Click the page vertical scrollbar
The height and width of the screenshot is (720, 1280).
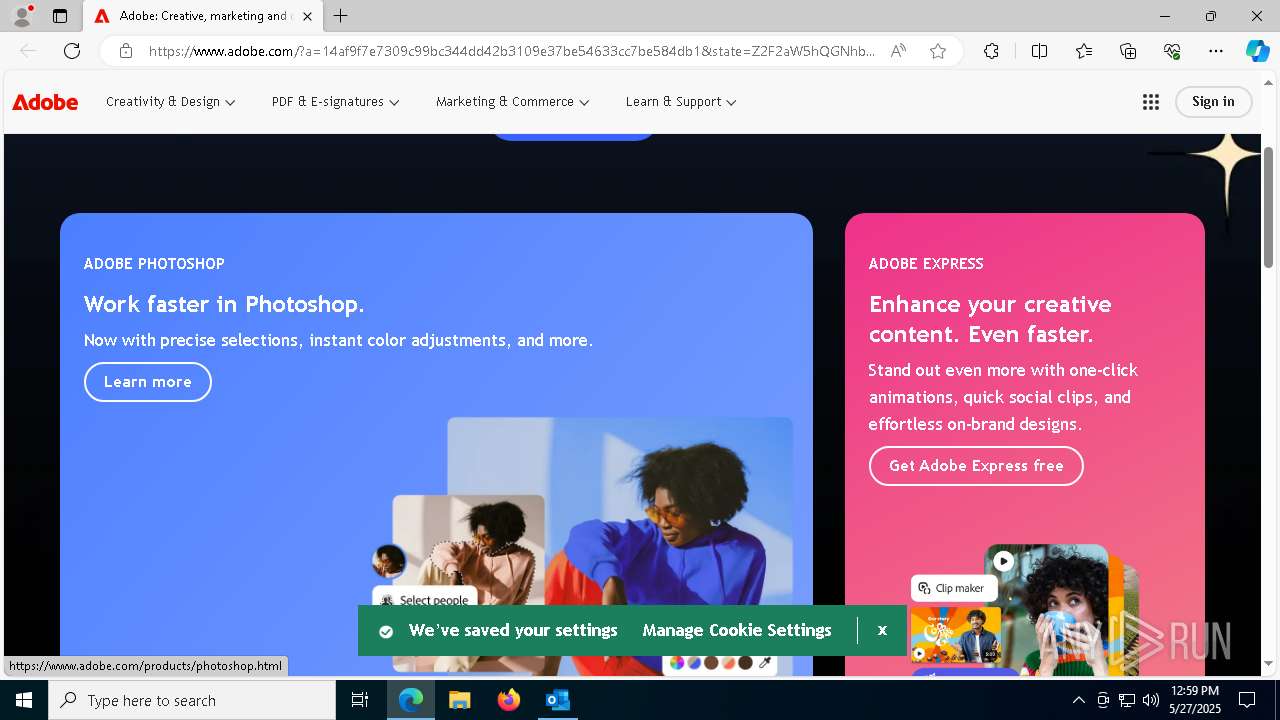pos(1269,208)
